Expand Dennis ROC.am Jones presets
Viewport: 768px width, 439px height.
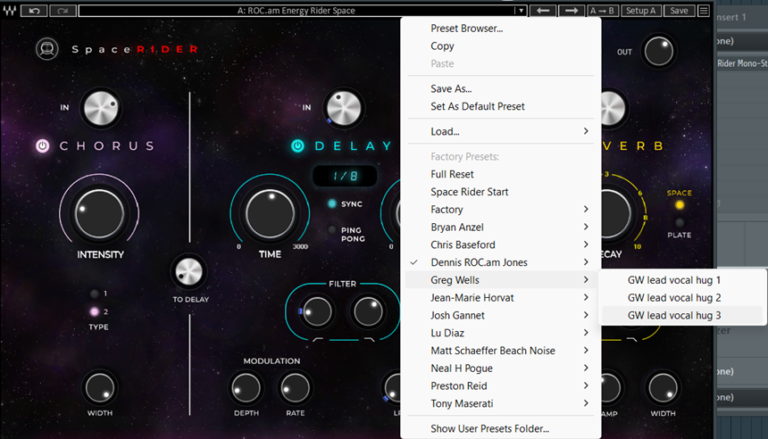click(501, 262)
